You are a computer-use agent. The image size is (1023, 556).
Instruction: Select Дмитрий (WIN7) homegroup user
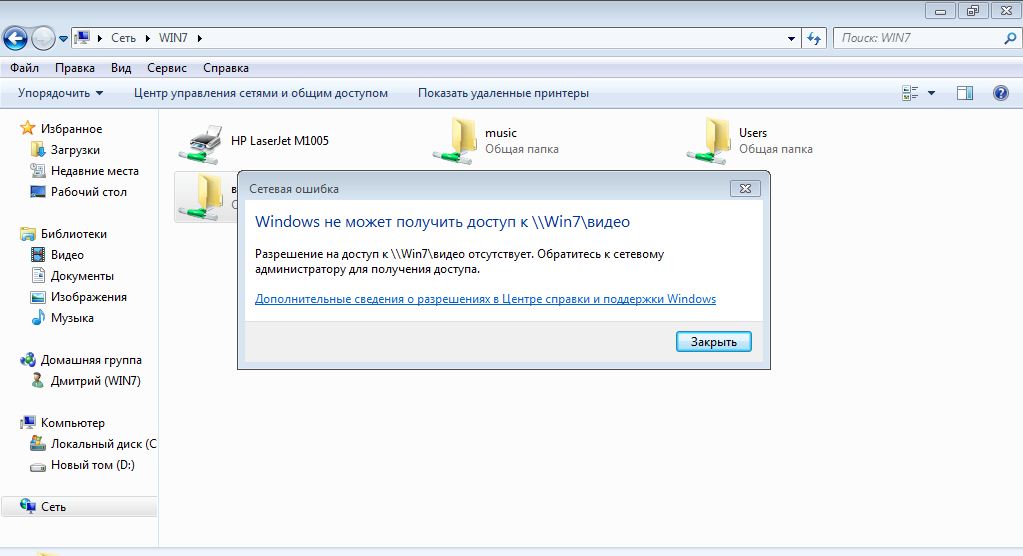[95, 381]
